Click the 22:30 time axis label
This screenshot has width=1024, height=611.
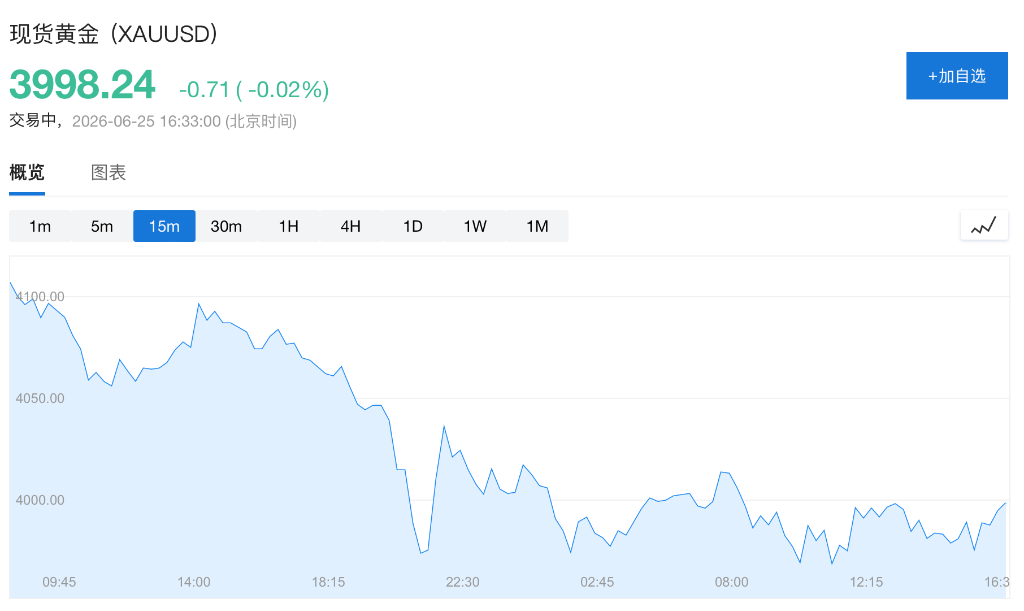(462, 582)
